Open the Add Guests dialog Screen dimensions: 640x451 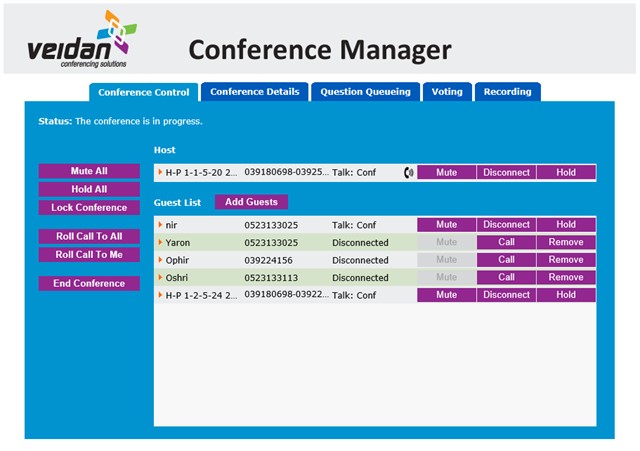251,202
